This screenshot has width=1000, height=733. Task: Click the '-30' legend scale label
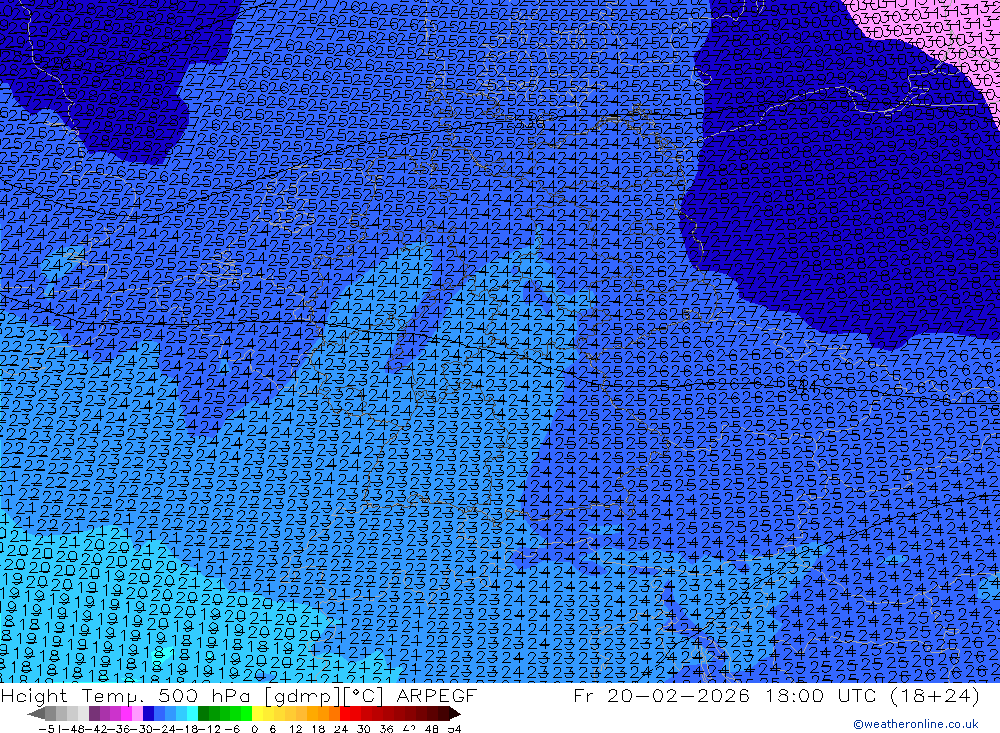(143, 729)
